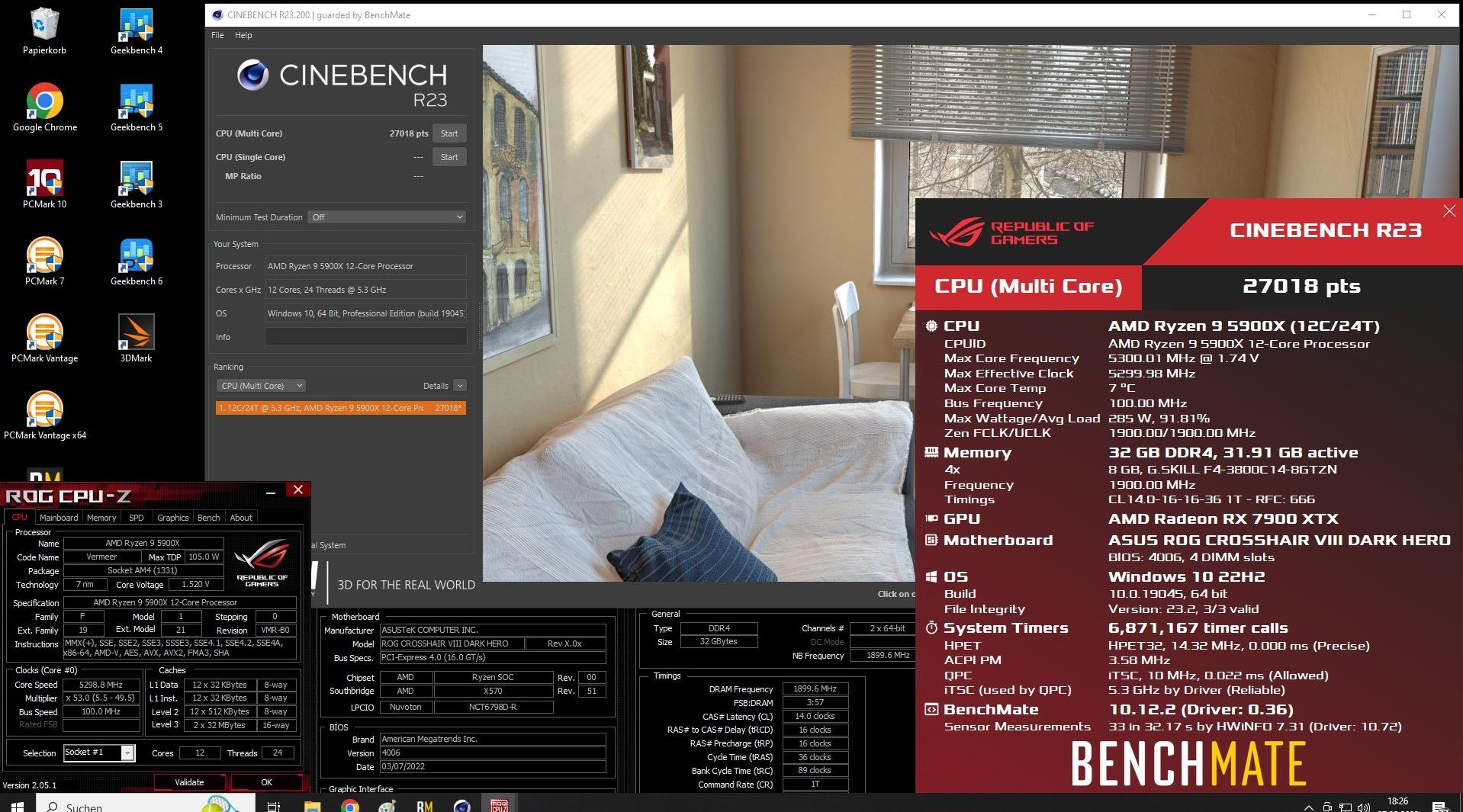Open Task View in the taskbar
This screenshot has height=812, width=1463.
(275, 806)
